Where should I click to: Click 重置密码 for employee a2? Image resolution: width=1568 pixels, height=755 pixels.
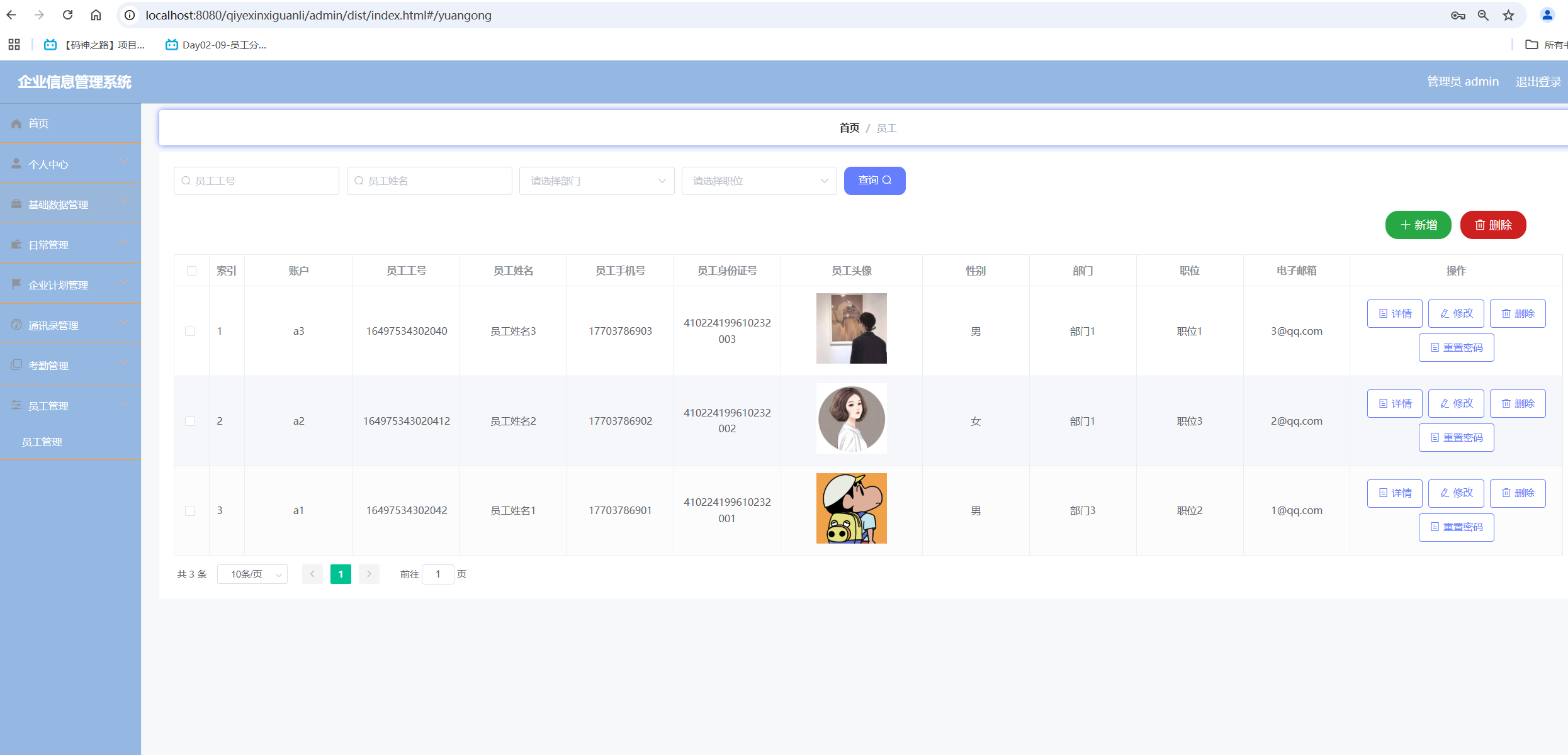pyautogui.click(x=1456, y=437)
